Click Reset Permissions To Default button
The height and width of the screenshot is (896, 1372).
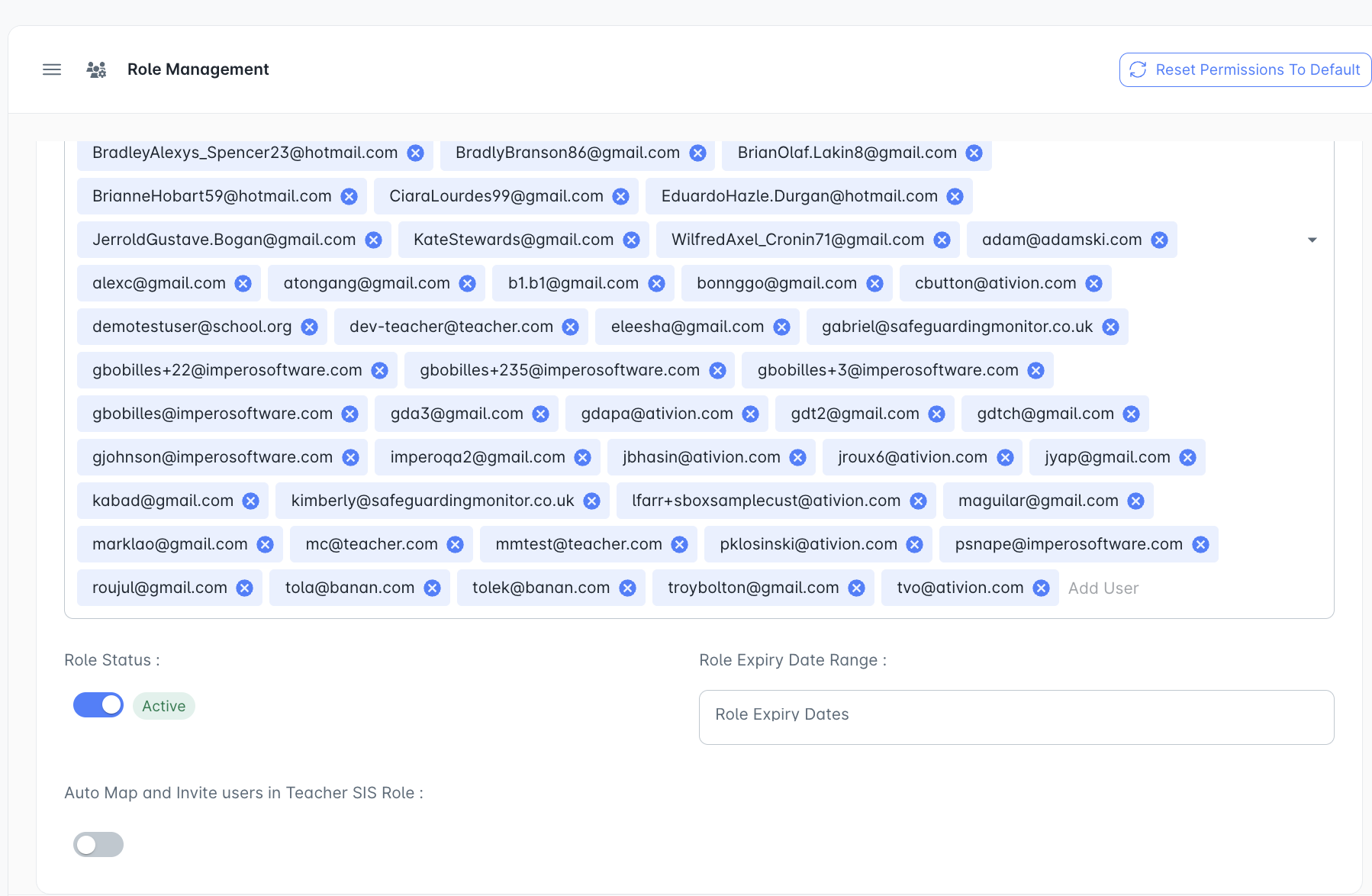pos(1245,69)
